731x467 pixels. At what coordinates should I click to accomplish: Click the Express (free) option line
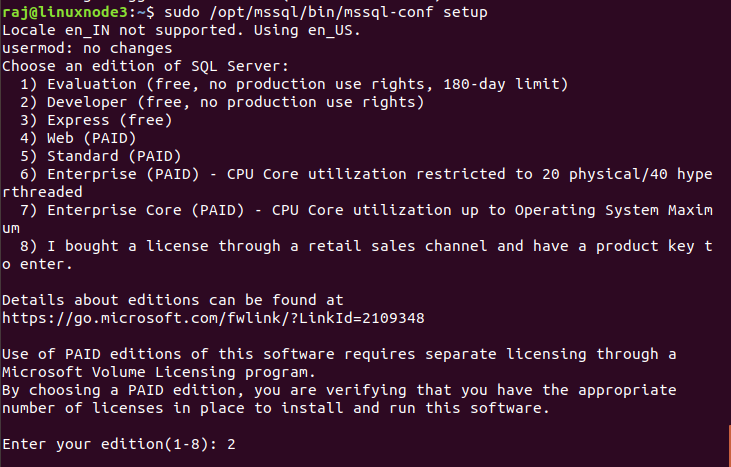(95, 119)
